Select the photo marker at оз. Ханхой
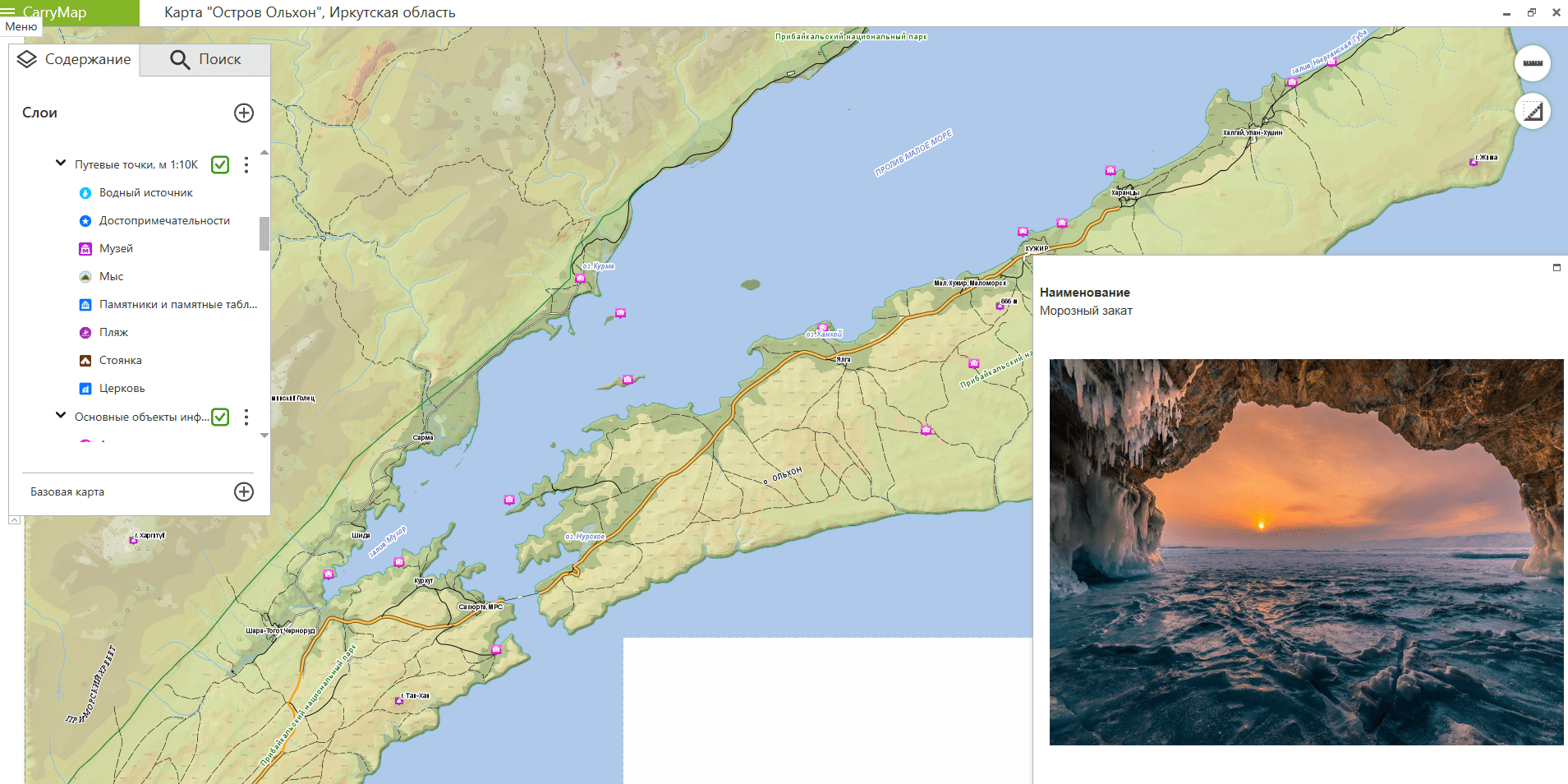The height and width of the screenshot is (784, 1568). [822, 328]
